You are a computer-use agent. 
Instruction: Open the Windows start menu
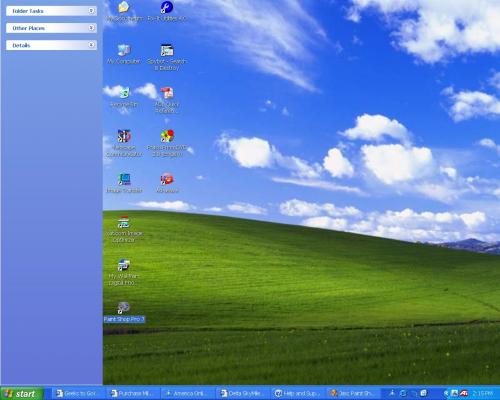[22, 394]
